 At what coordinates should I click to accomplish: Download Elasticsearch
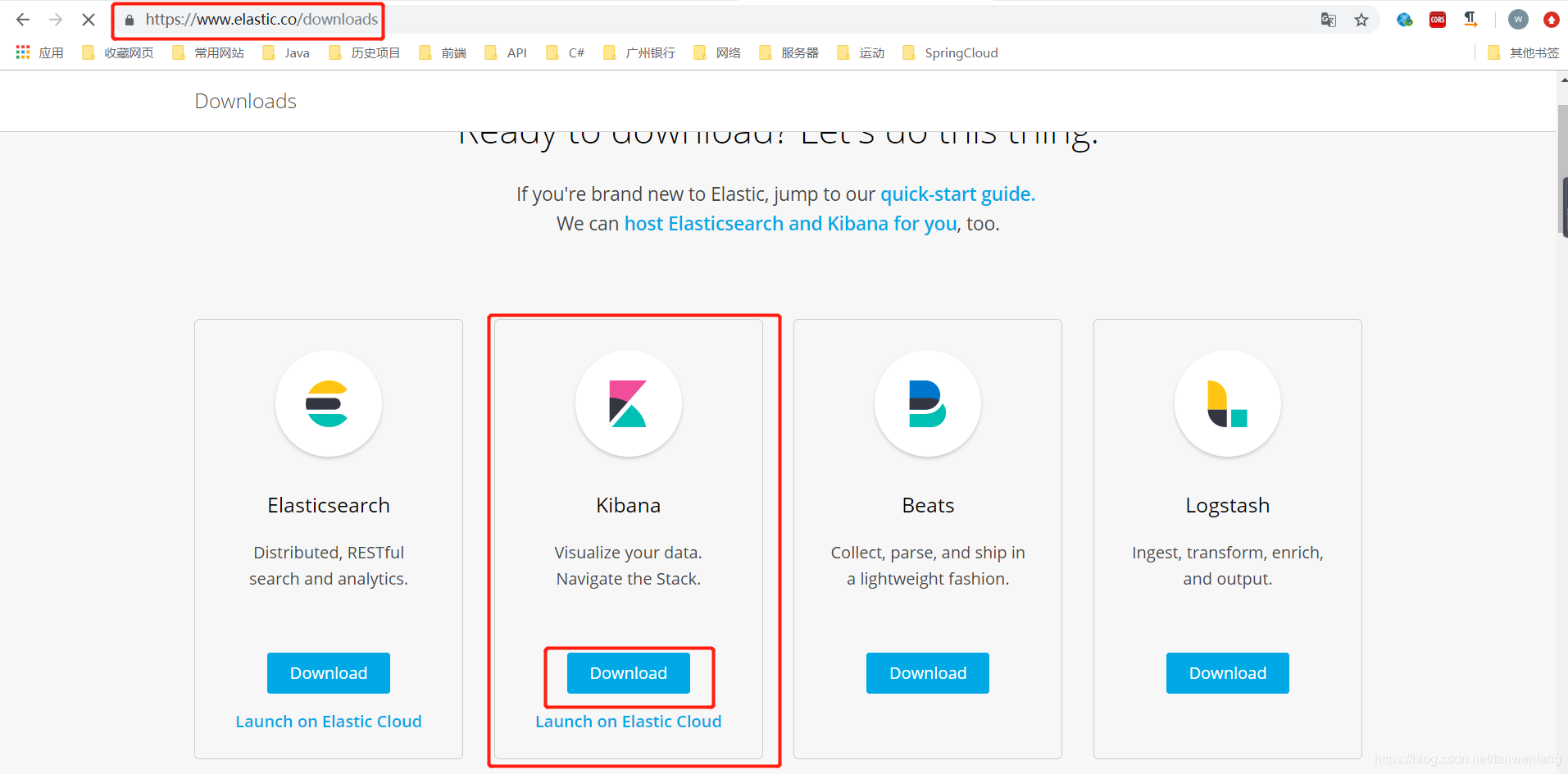point(329,673)
